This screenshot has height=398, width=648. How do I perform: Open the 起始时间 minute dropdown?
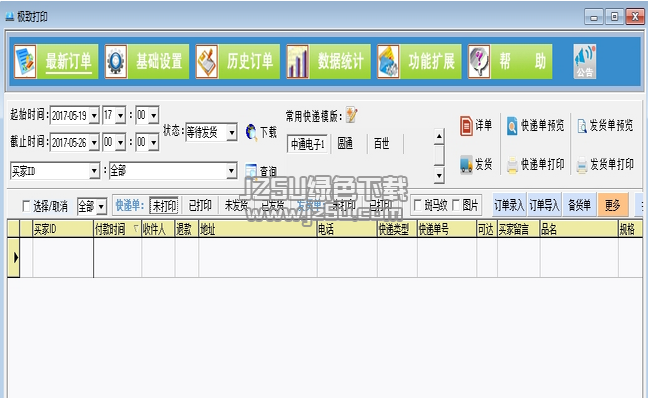(x=154, y=115)
